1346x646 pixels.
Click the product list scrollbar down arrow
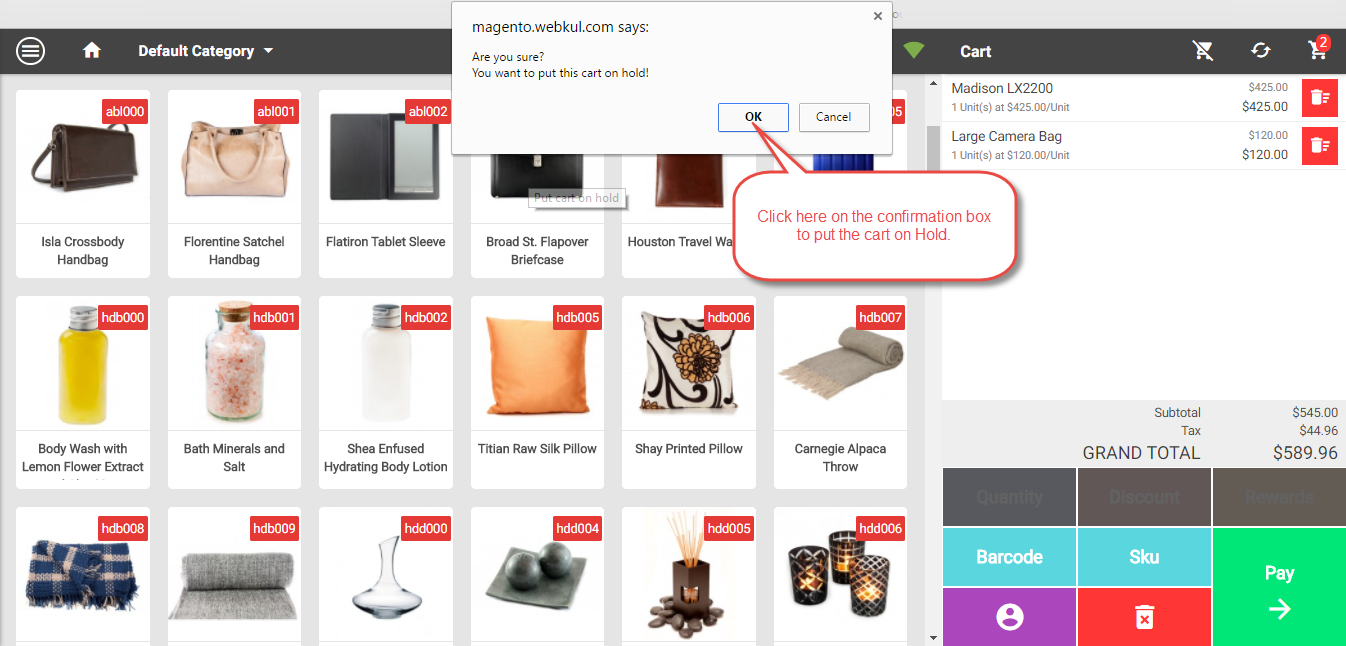(933, 637)
